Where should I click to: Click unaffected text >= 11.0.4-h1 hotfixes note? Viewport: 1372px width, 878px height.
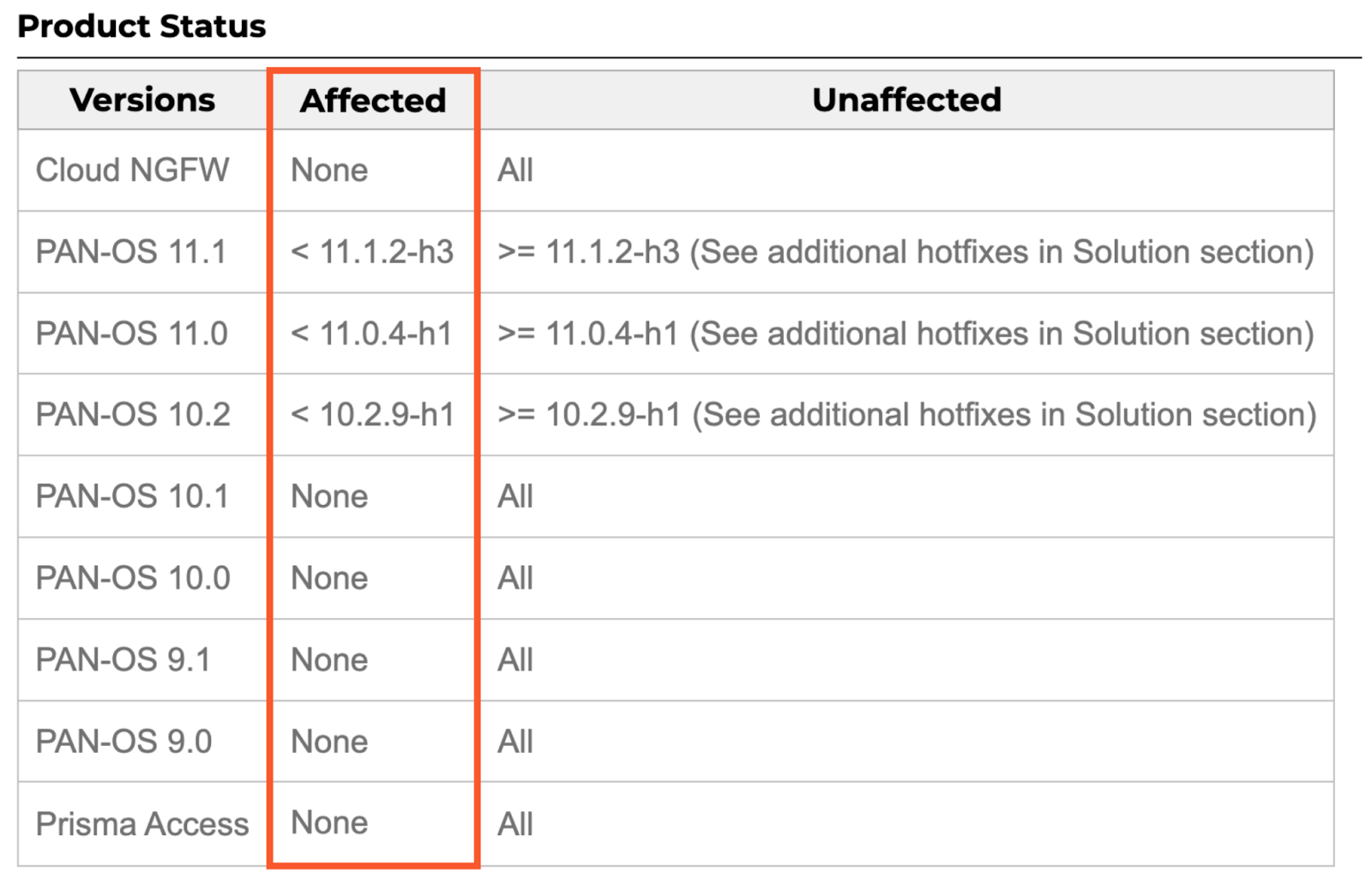(x=906, y=334)
